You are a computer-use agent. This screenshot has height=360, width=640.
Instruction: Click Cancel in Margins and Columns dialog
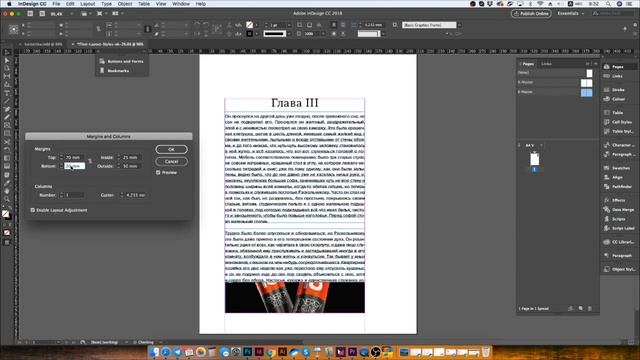tap(171, 162)
